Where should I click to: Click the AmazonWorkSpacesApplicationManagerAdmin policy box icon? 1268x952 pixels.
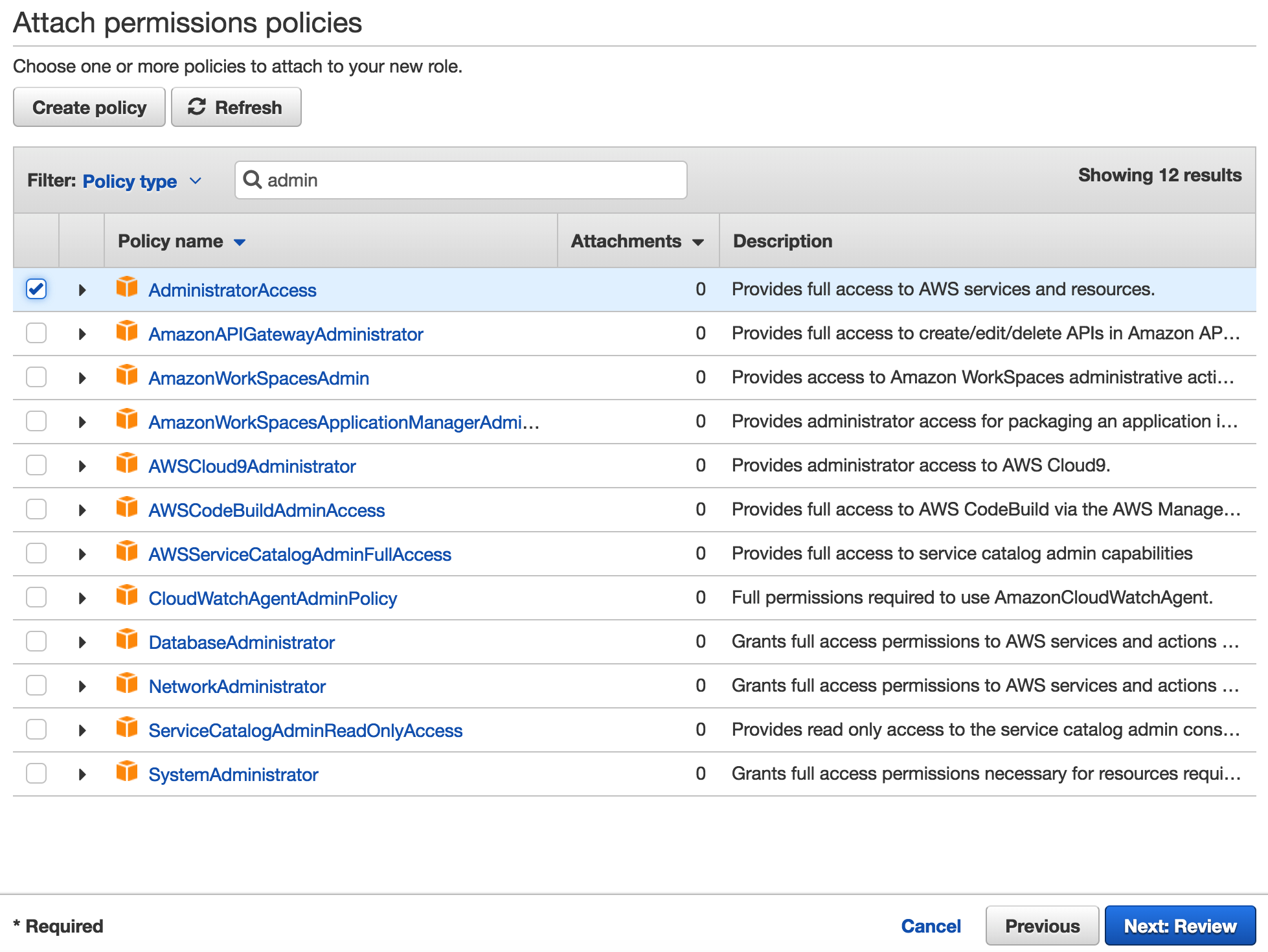pyautogui.click(x=127, y=418)
